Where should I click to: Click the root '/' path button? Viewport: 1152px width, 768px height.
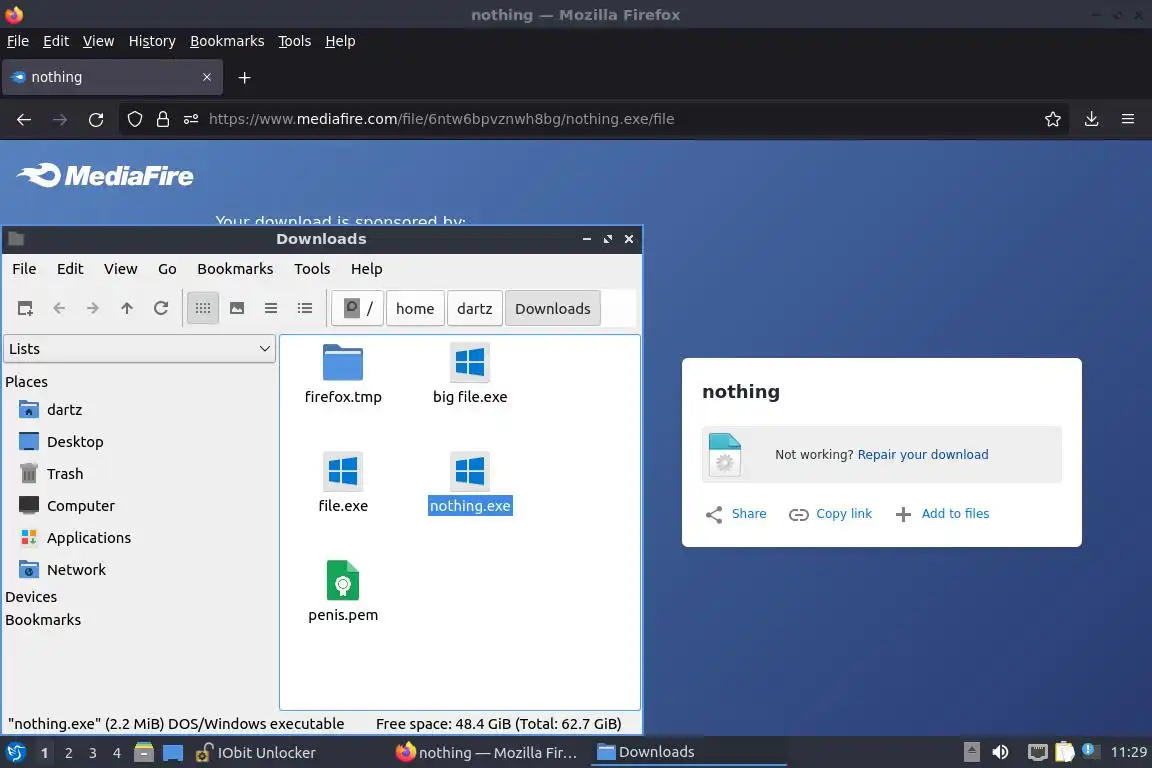coord(357,309)
